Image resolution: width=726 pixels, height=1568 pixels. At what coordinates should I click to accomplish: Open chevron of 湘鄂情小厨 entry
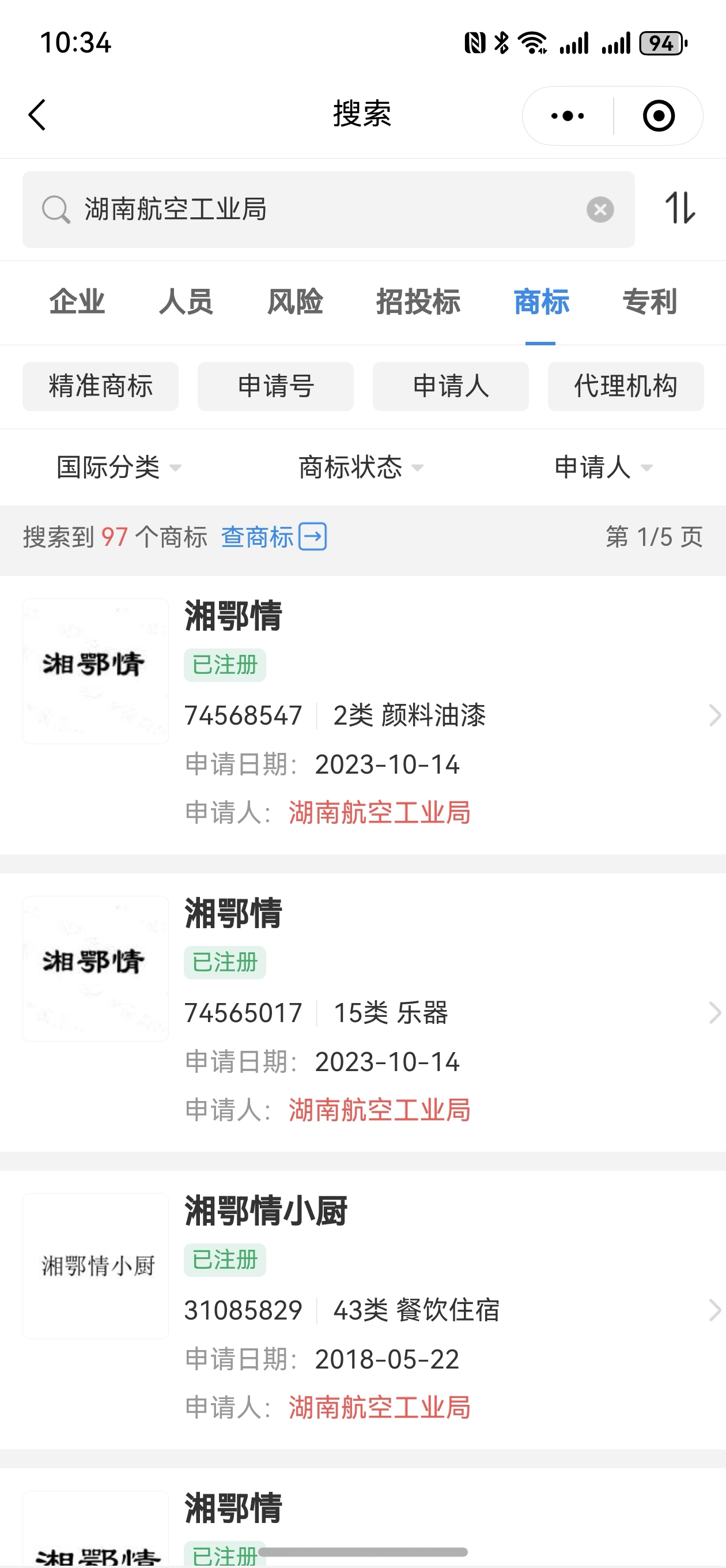[714, 1310]
